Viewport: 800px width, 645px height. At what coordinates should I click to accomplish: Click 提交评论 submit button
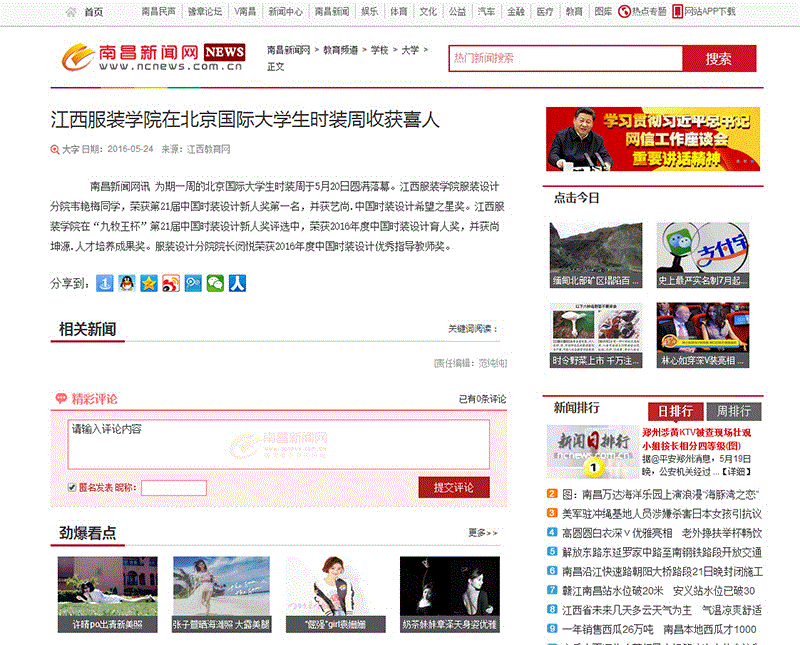(453, 488)
